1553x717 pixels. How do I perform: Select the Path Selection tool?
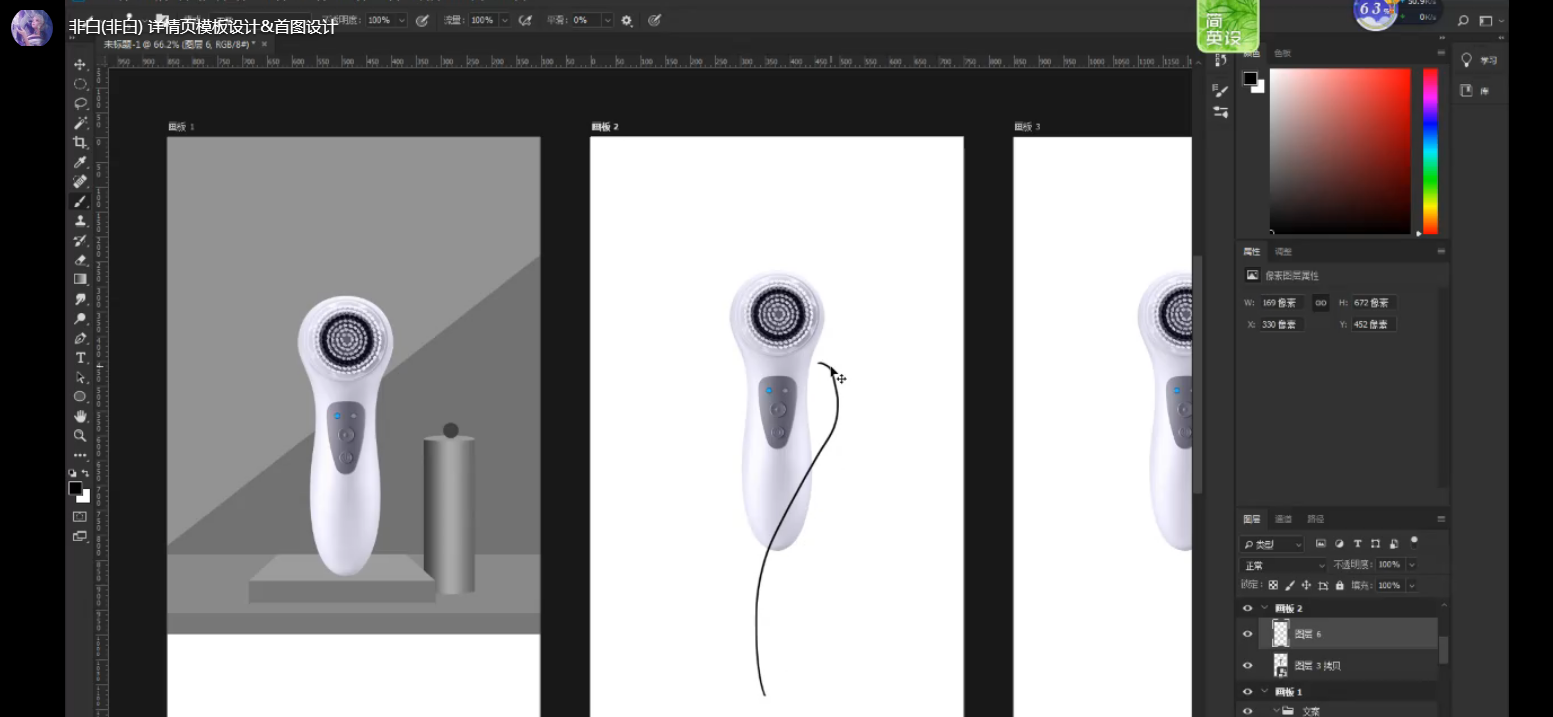(80, 377)
